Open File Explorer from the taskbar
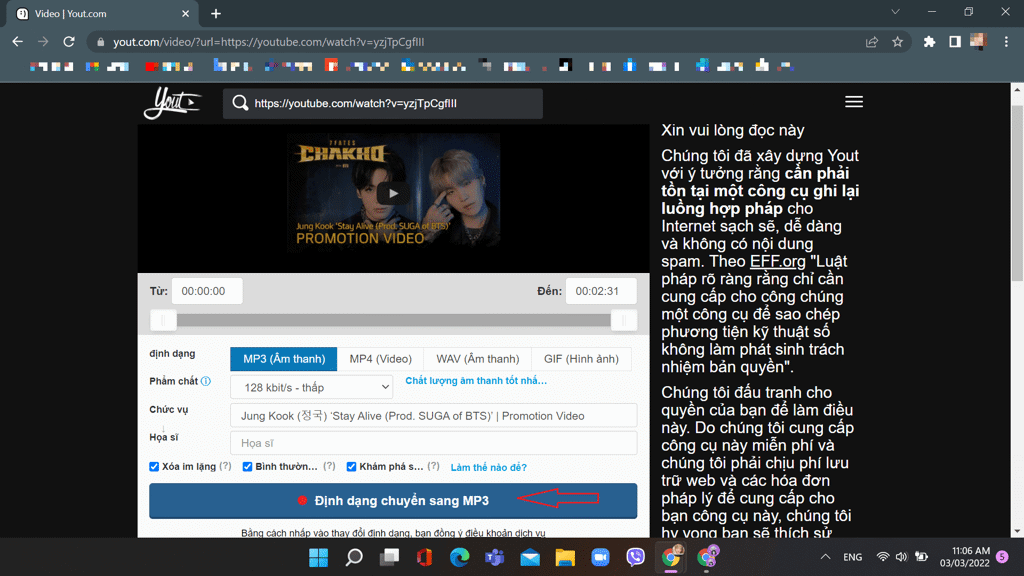The image size is (1024, 576). 566,558
